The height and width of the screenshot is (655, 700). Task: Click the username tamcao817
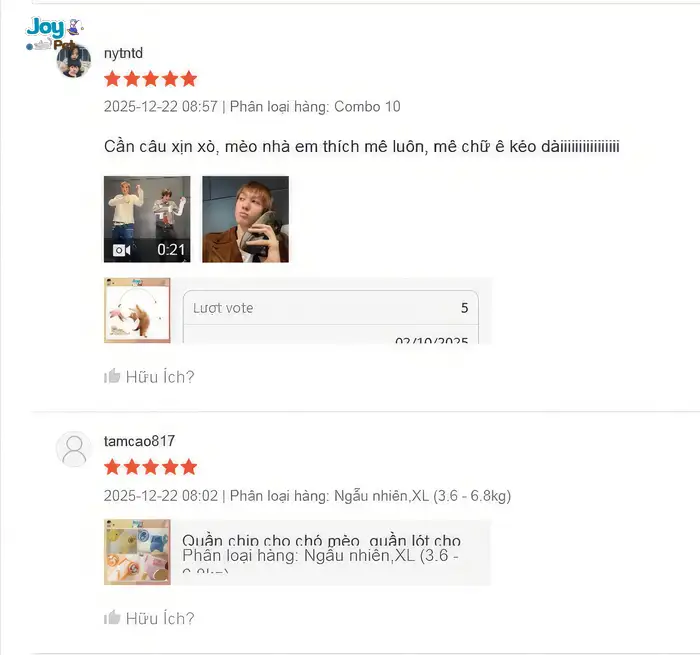tap(139, 441)
